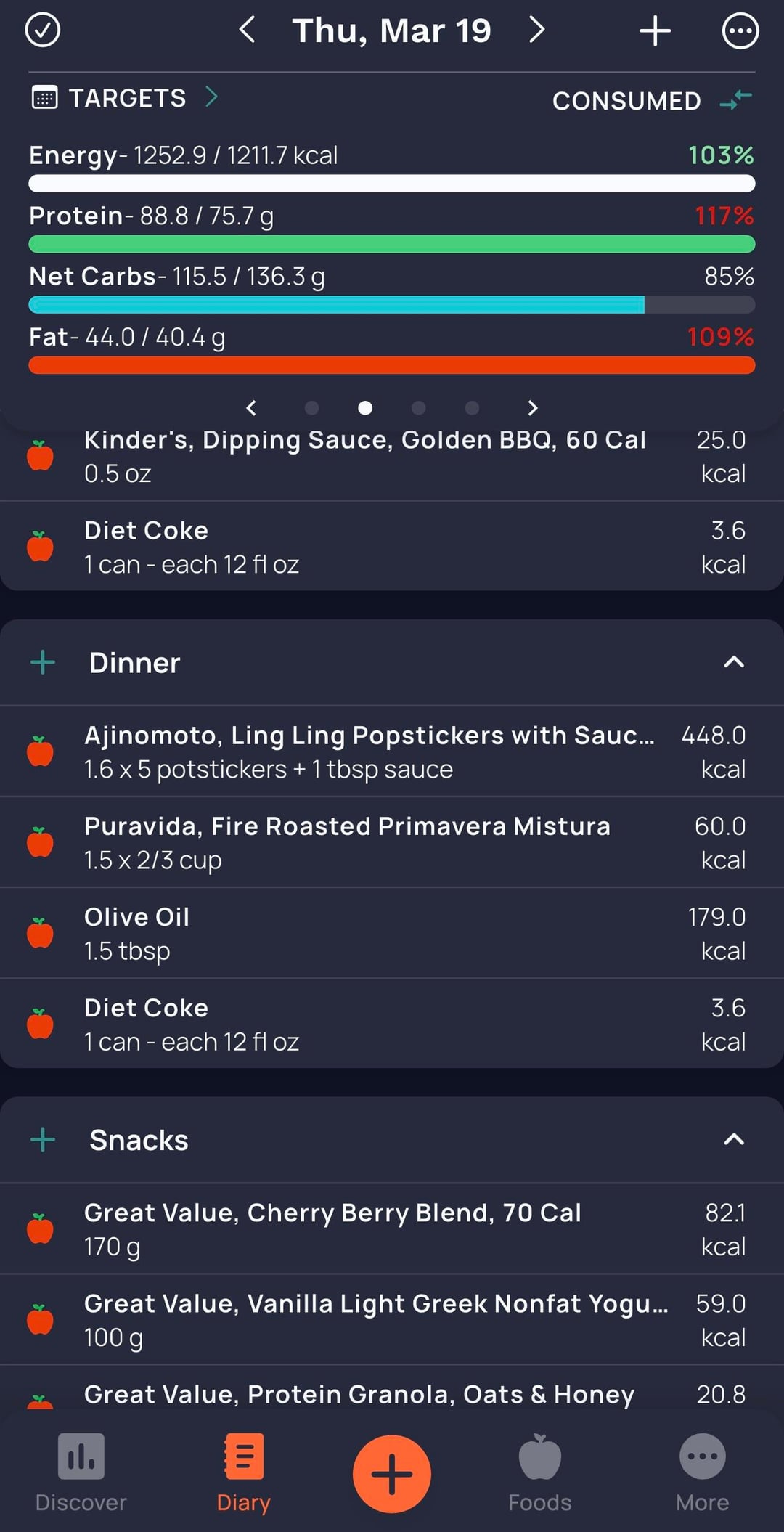Add food to Snacks with plus icon
The image size is (784, 1532).
click(43, 1140)
